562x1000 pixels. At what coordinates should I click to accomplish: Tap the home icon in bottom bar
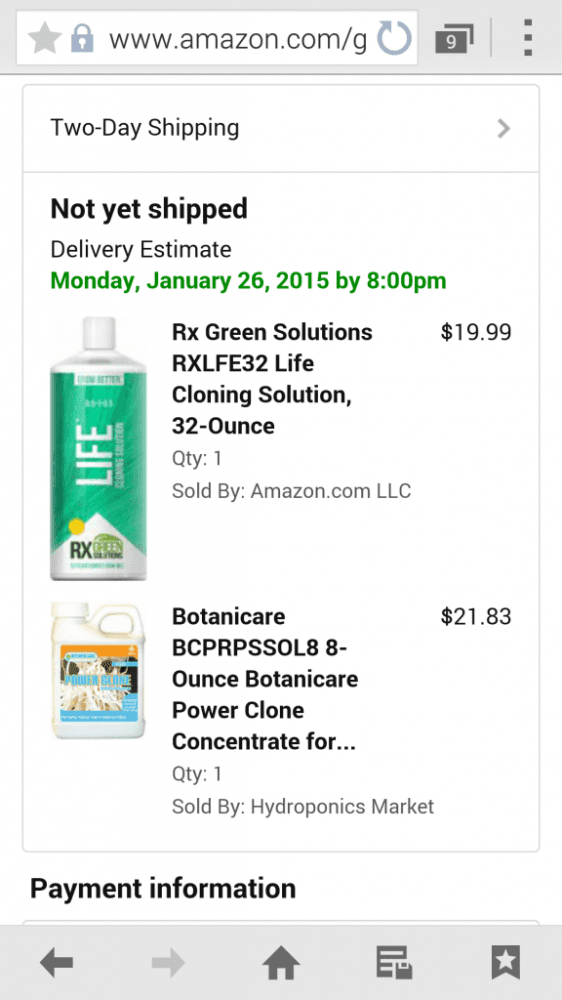(x=281, y=962)
